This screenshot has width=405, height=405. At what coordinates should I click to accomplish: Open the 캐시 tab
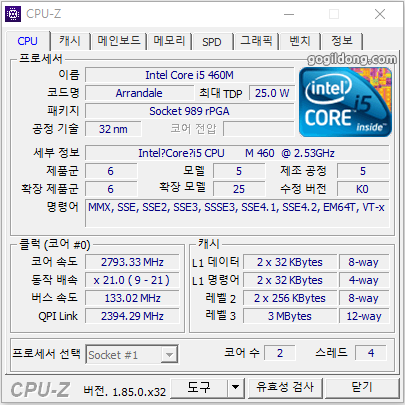(x=70, y=41)
